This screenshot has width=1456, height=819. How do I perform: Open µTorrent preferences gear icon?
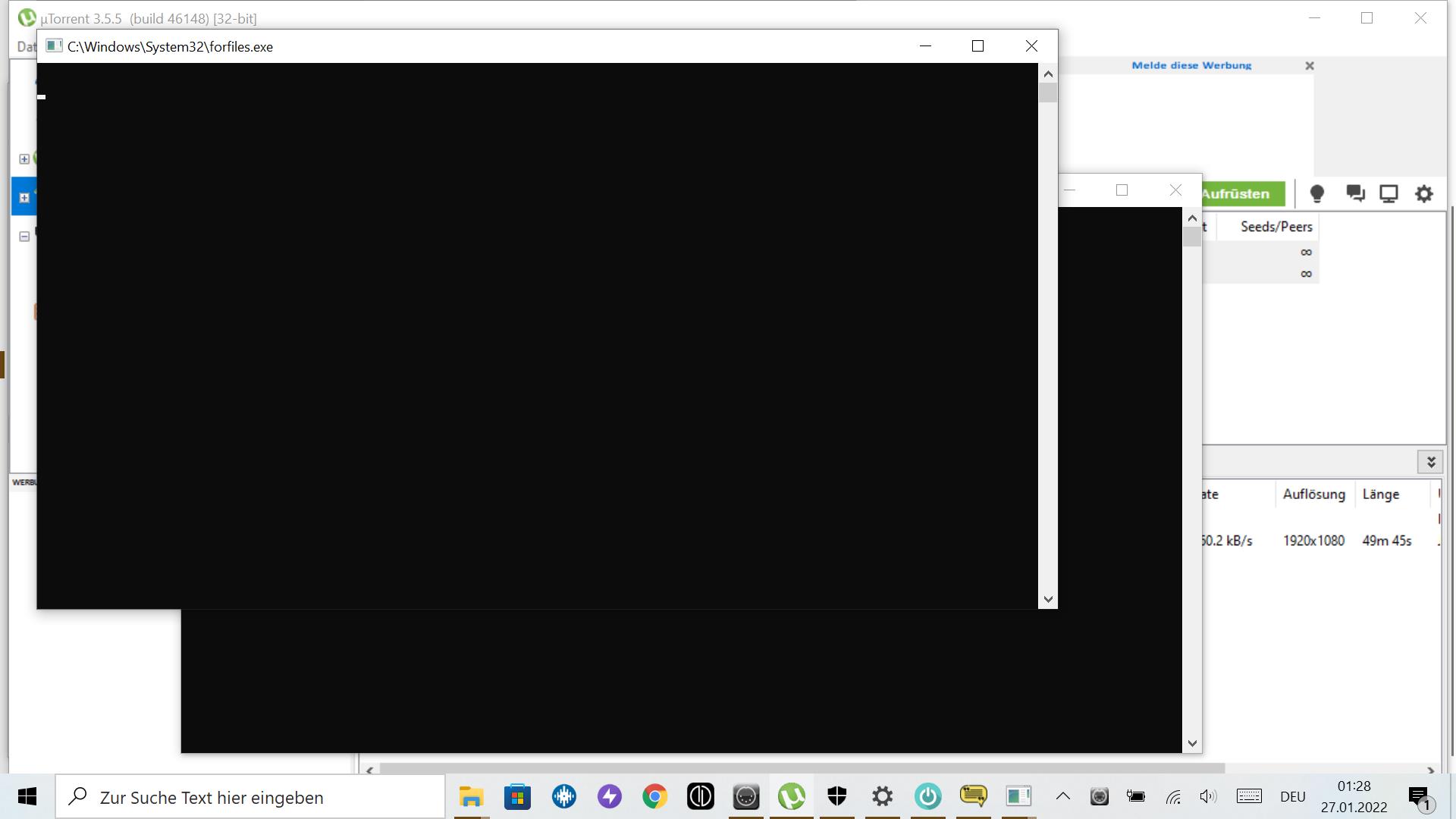[x=1424, y=194]
